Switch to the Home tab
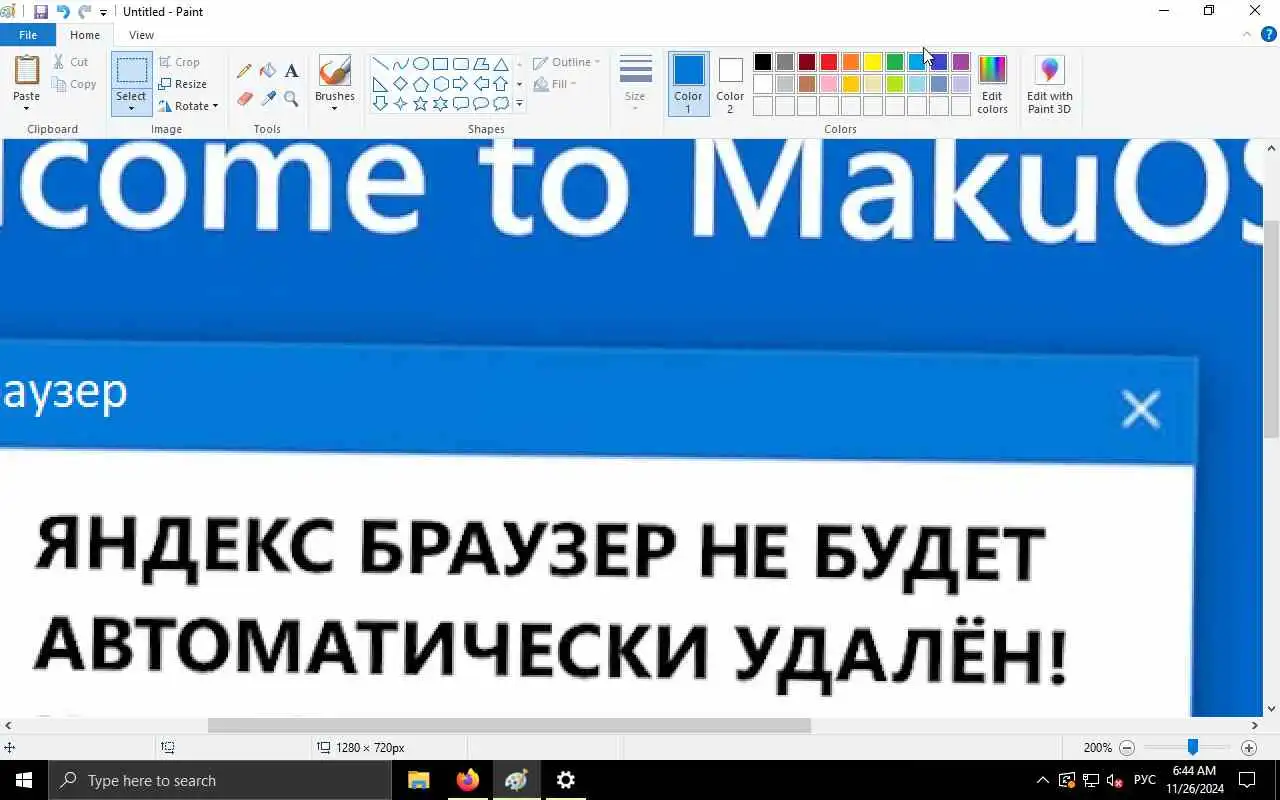The height and width of the screenshot is (800, 1280). click(x=85, y=35)
